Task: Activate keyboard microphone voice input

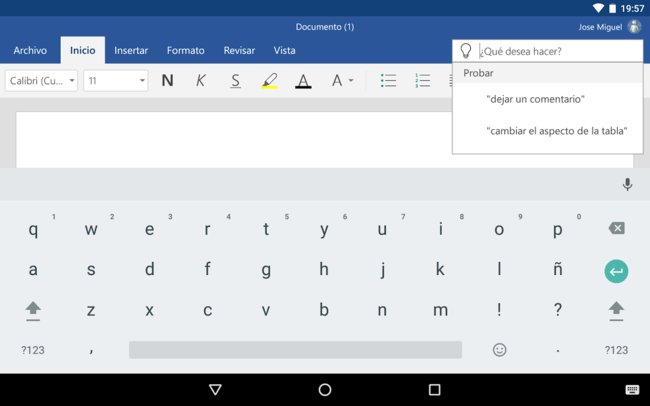Action: click(627, 185)
